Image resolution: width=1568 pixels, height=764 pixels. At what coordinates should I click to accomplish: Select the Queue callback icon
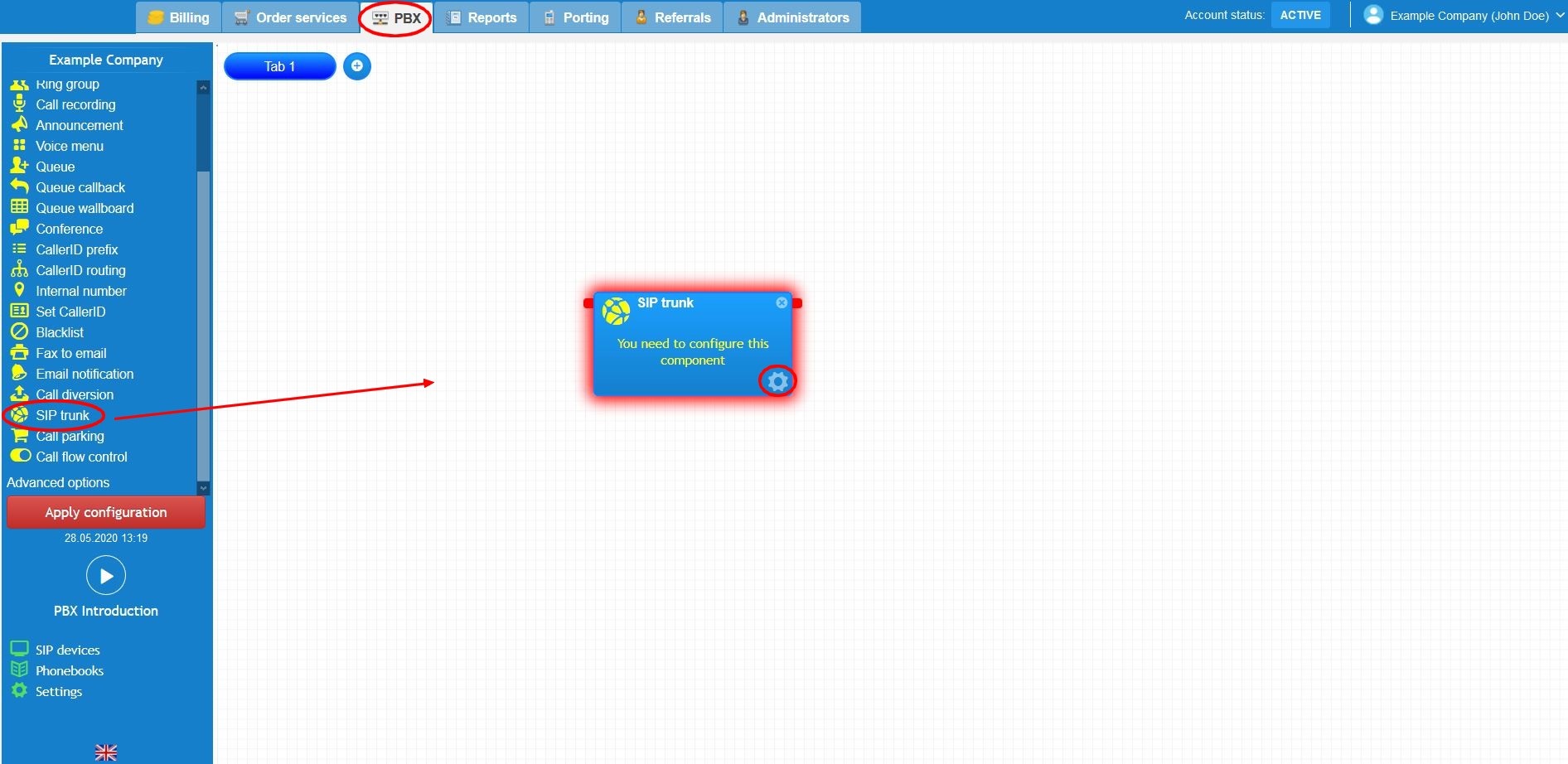tap(19, 187)
